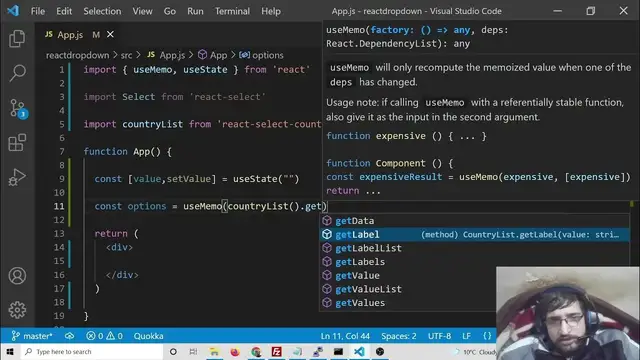The width and height of the screenshot is (640, 360).
Task: Open the View menu
Action: click(142, 11)
